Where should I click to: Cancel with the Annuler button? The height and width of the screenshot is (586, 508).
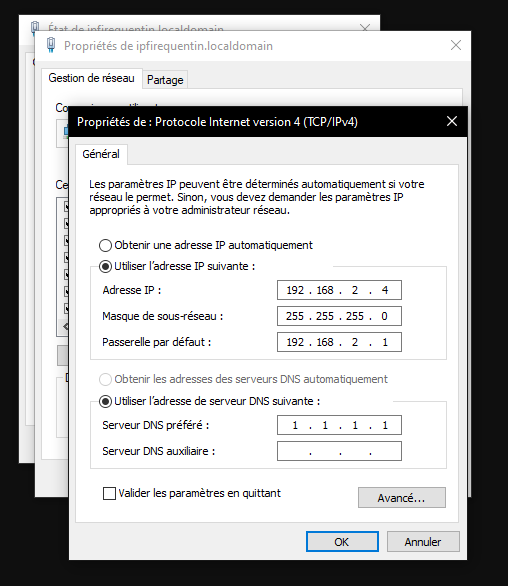tap(423, 542)
